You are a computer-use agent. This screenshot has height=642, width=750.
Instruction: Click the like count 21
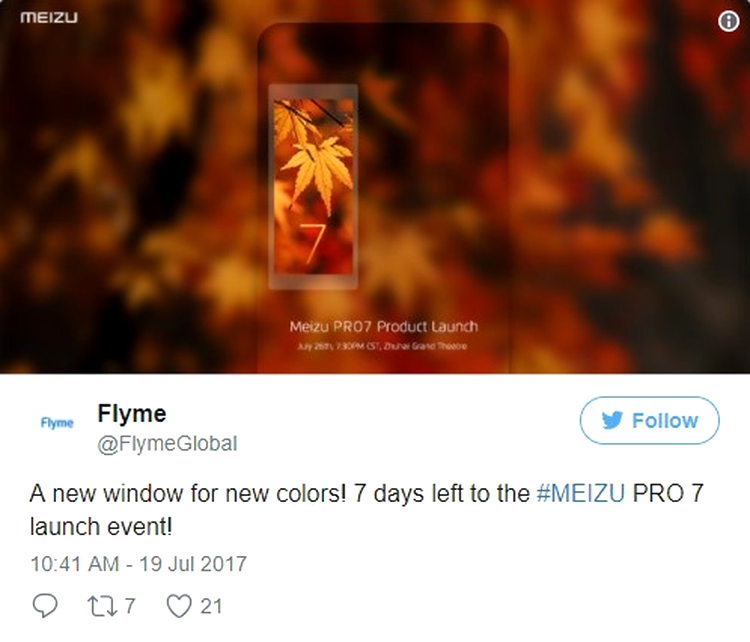[211, 606]
